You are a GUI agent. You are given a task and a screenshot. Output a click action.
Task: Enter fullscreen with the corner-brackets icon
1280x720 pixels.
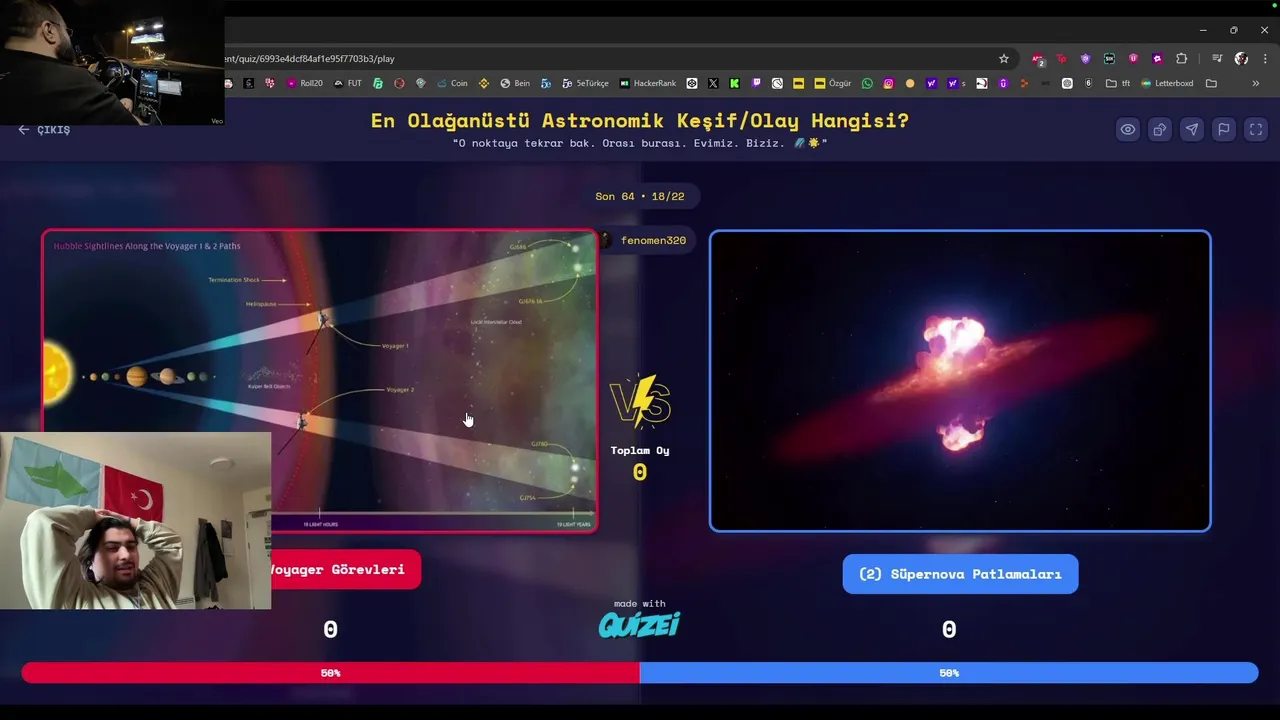(x=1256, y=129)
